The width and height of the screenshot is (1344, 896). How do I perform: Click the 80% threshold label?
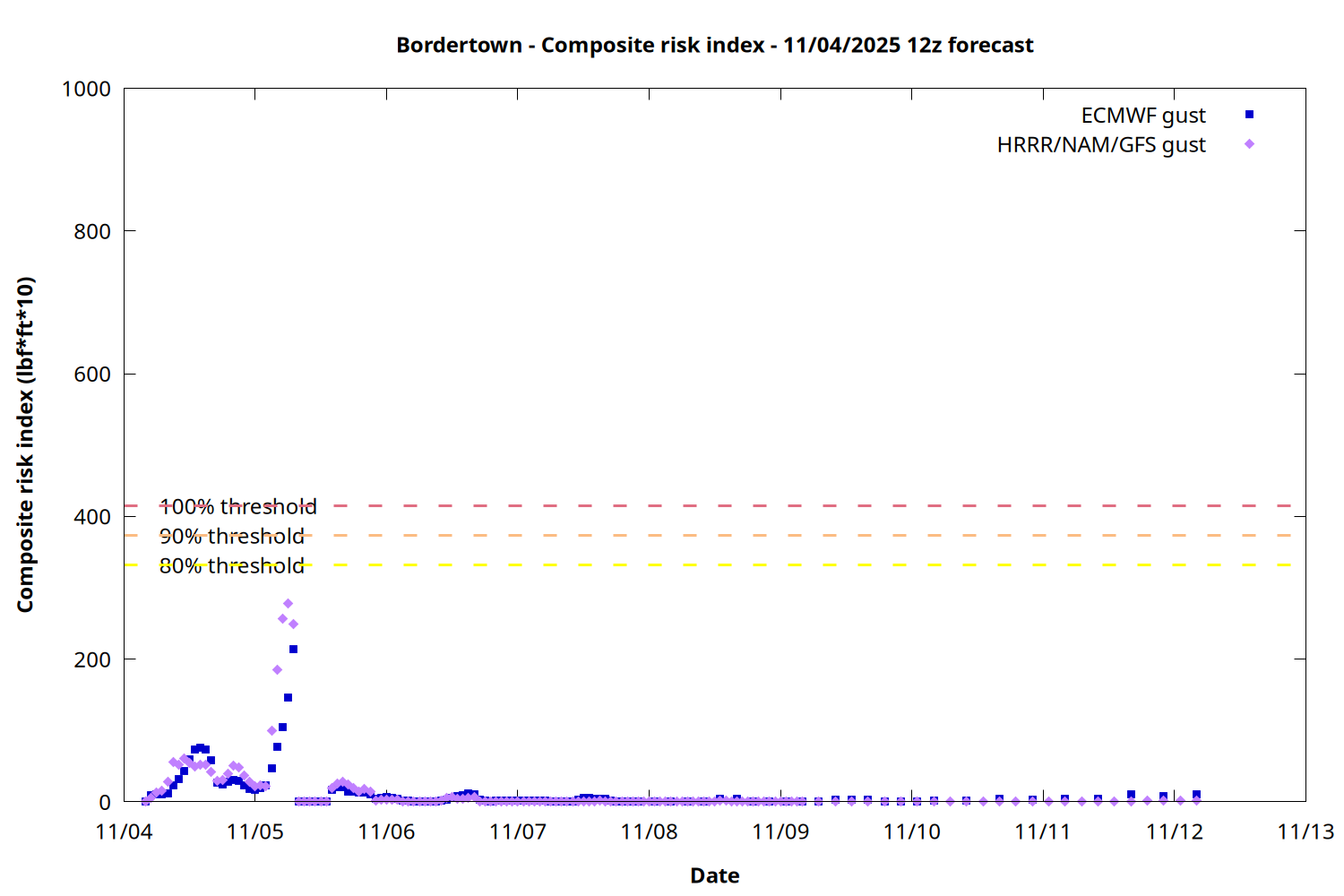(x=232, y=566)
